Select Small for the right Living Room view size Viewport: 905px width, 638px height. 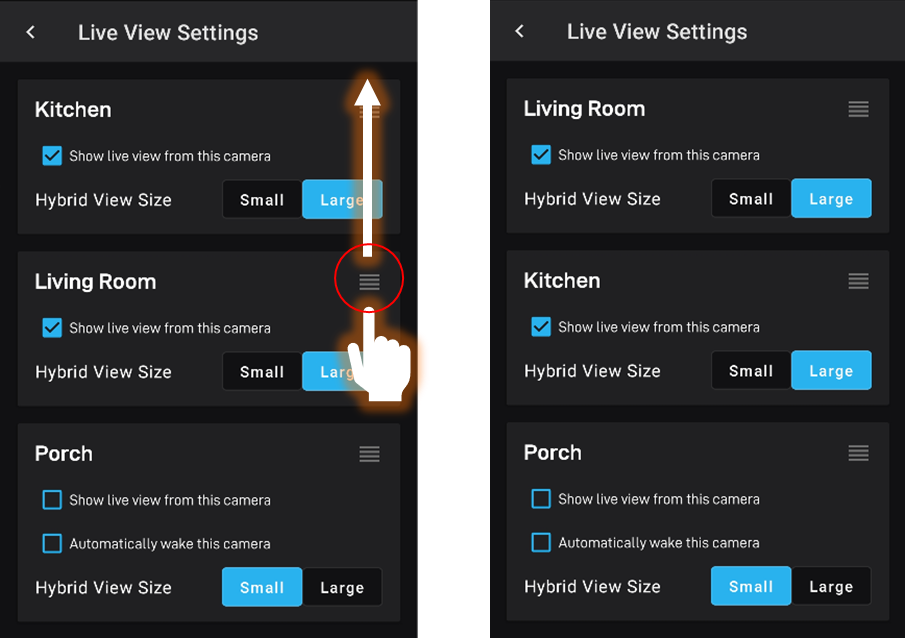click(751, 199)
